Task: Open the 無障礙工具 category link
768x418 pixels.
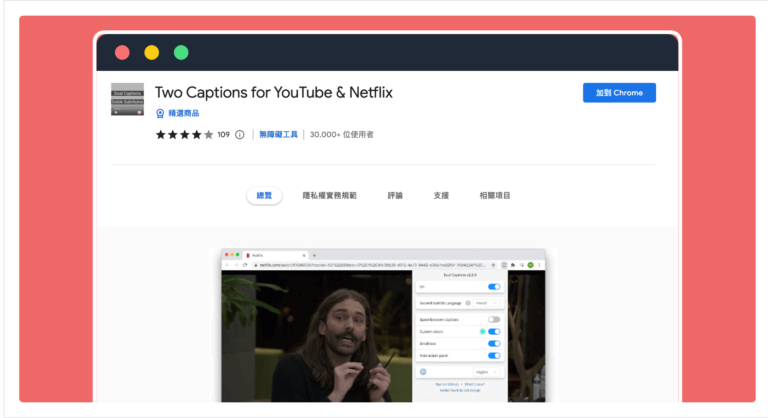Action: 278,134
